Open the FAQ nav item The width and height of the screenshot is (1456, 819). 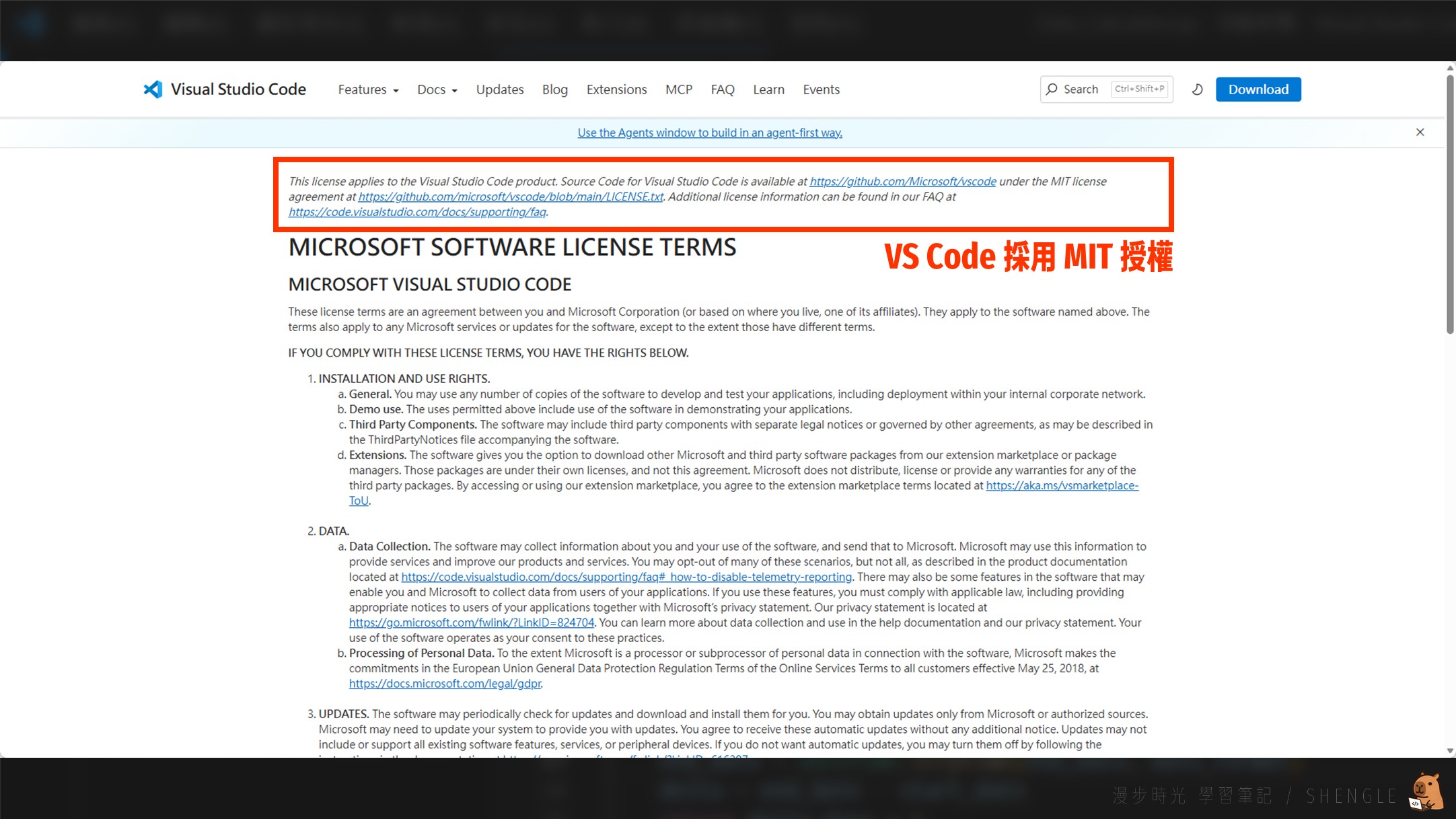(x=723, y=90)
